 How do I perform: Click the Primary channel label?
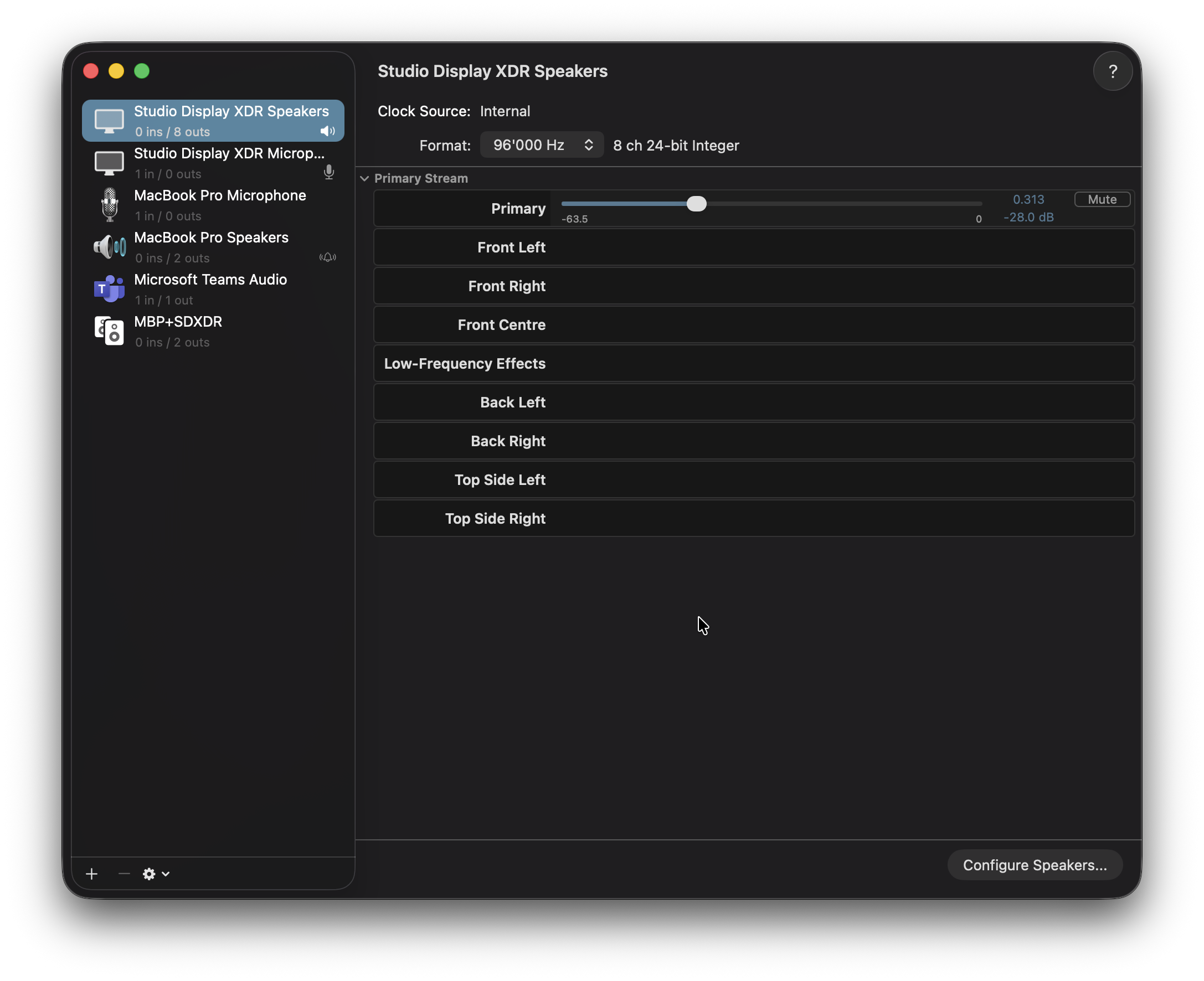(x=518, y=209)
